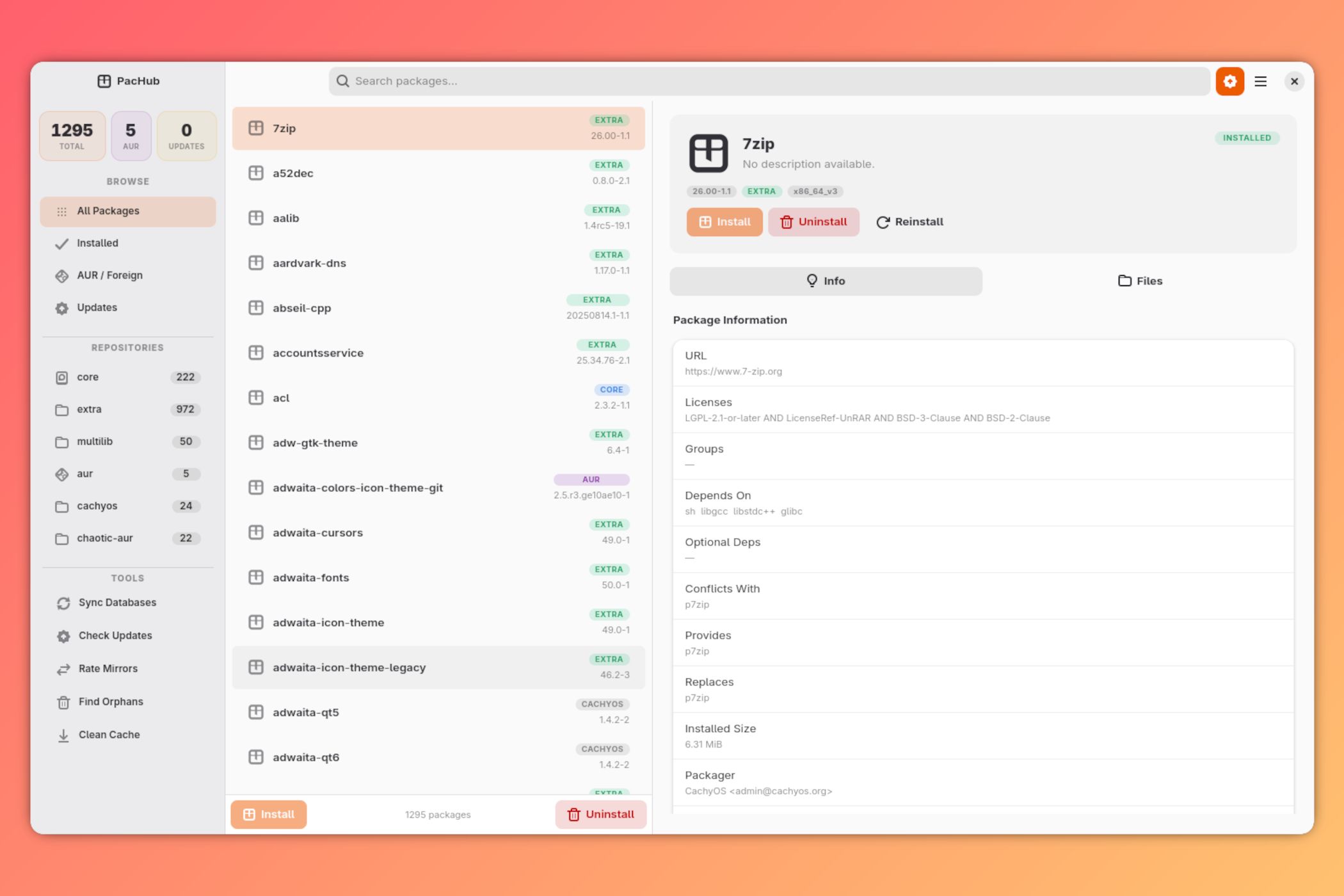Run Sync Databases tool
The width and height of the screenshot is (1344, 896).
click(116, 602)
